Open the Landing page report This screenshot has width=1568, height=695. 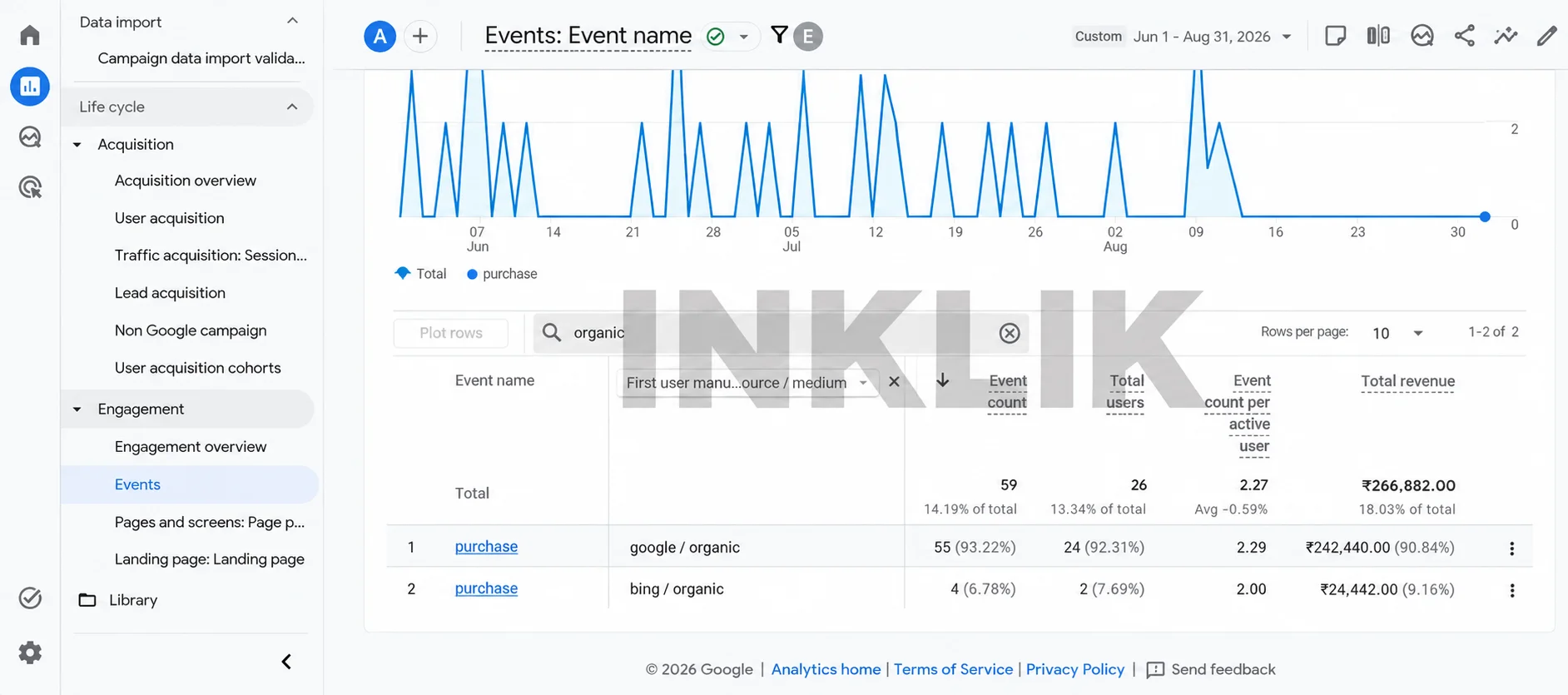click(210, 559)
